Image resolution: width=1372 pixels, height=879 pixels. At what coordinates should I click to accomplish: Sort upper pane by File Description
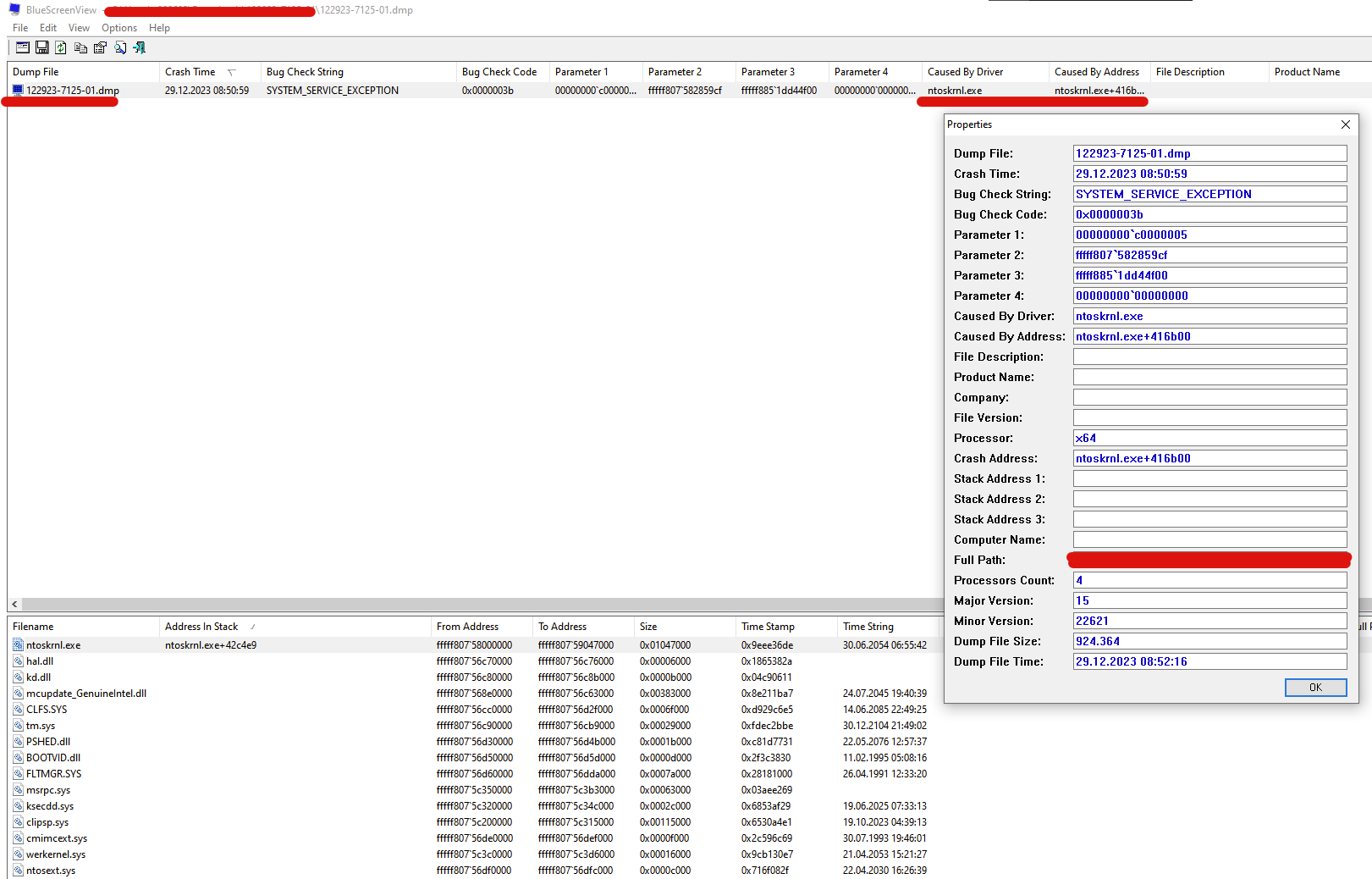tap(1209, 72)
